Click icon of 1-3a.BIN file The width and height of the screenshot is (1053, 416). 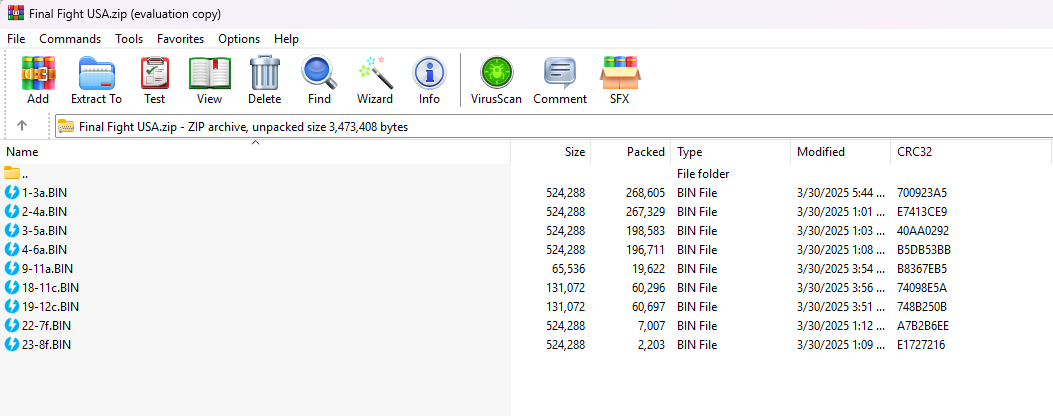click(11, 193)
